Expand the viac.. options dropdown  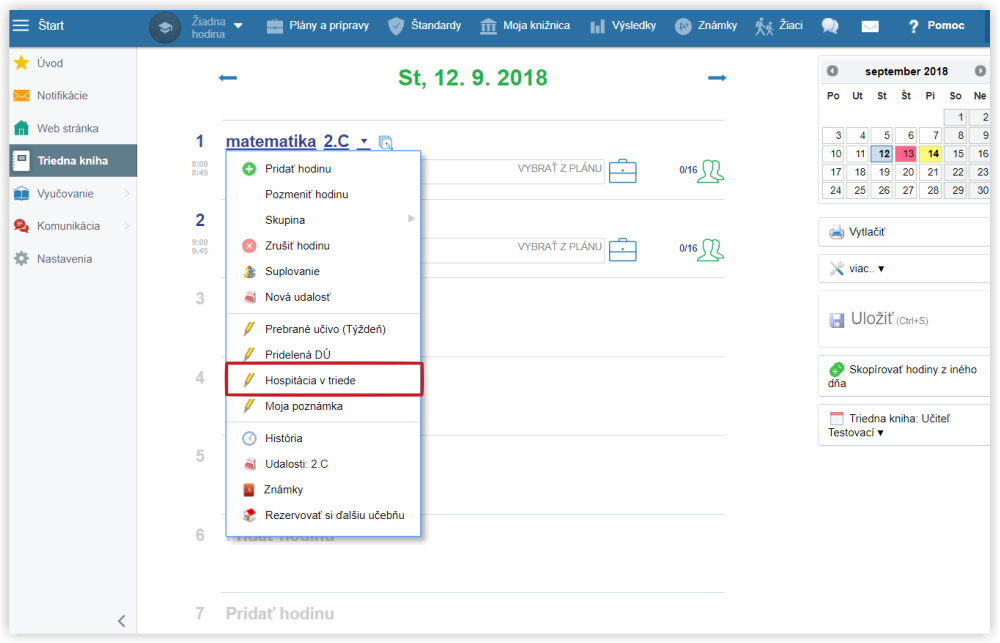858,268
